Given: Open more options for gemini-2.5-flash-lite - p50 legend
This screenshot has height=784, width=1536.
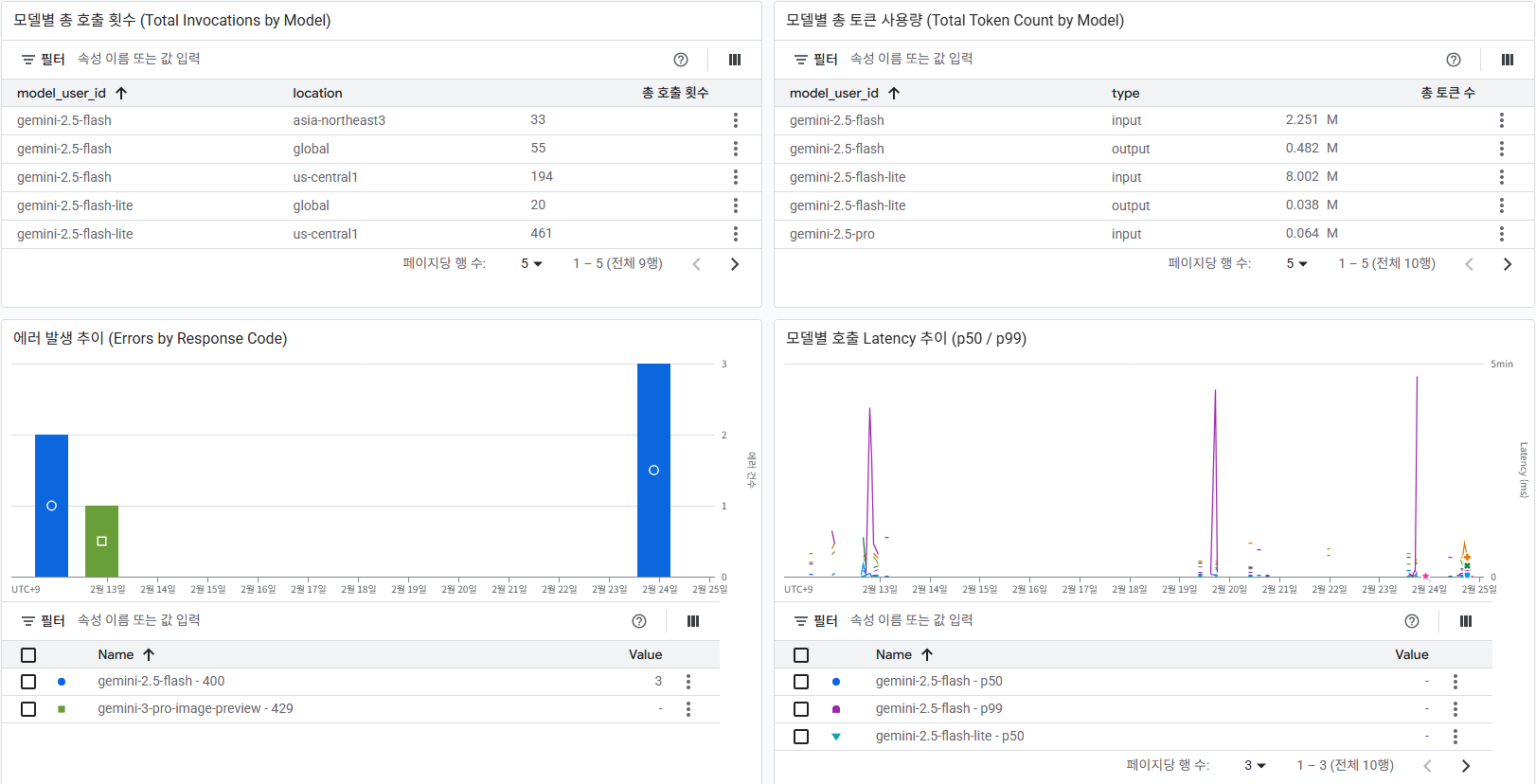Looking at the screenshot, I should 1456,737.
